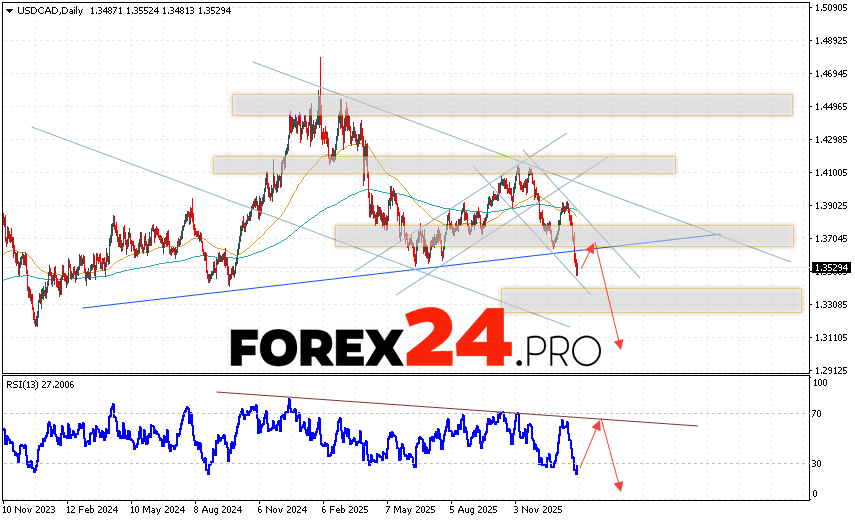Image resolution: width=855 pixels, height=521 pixels.
Task: Click the red upward arrowhead in the RSI panel
Action: click(599, 423)
